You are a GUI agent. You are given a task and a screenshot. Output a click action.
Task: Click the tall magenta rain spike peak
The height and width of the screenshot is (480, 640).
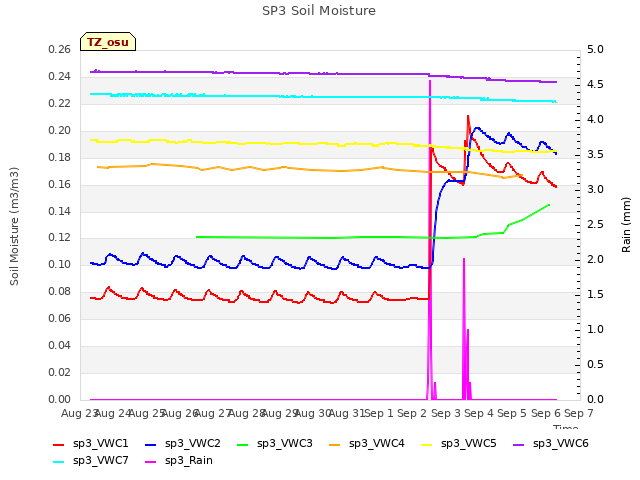430,82
